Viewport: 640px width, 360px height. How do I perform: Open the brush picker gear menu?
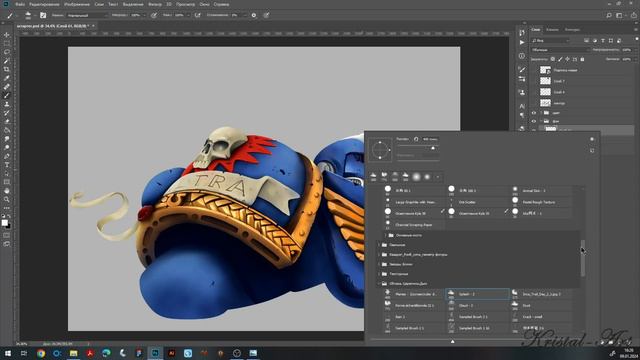click(x=592, y=139)
